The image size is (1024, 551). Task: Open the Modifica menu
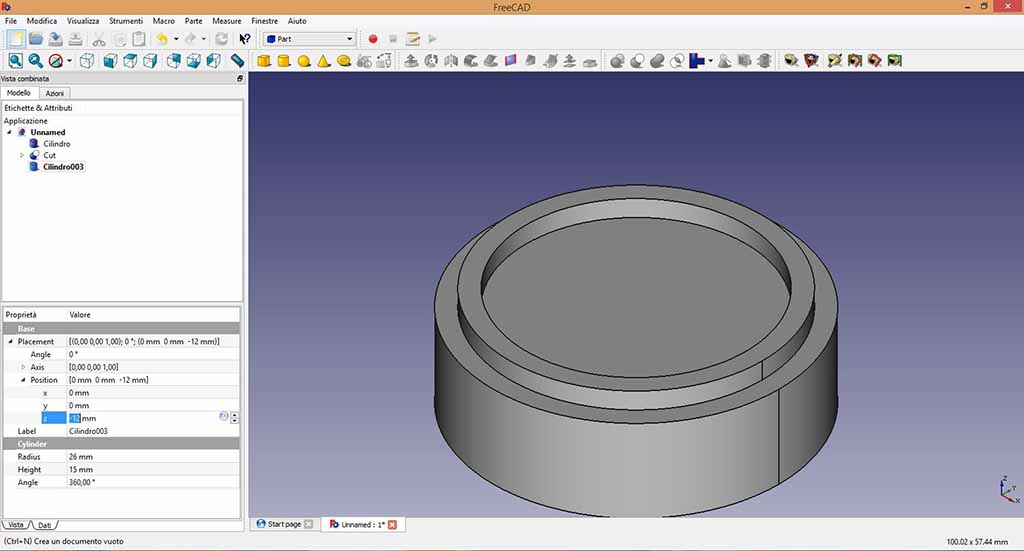[x=42, y=21]
